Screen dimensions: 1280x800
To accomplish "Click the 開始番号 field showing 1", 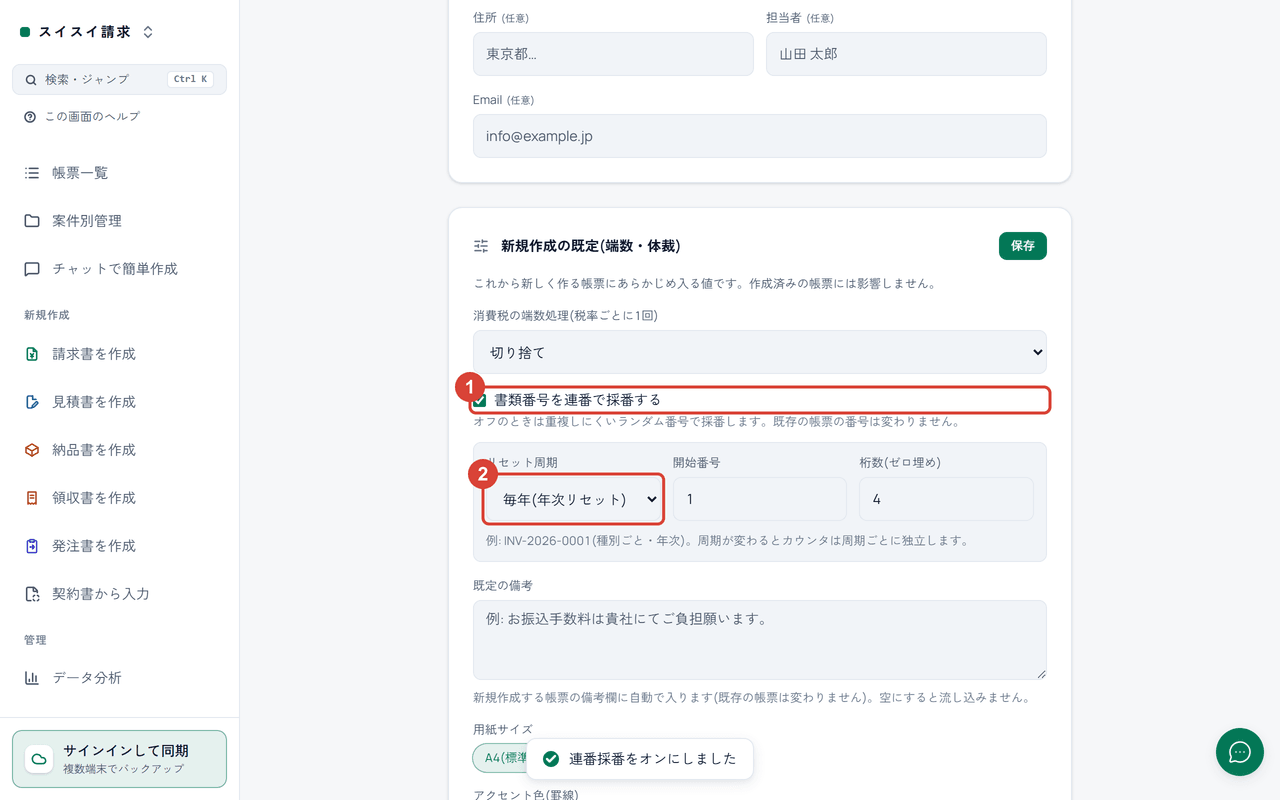I will click(x=760, y=499).
